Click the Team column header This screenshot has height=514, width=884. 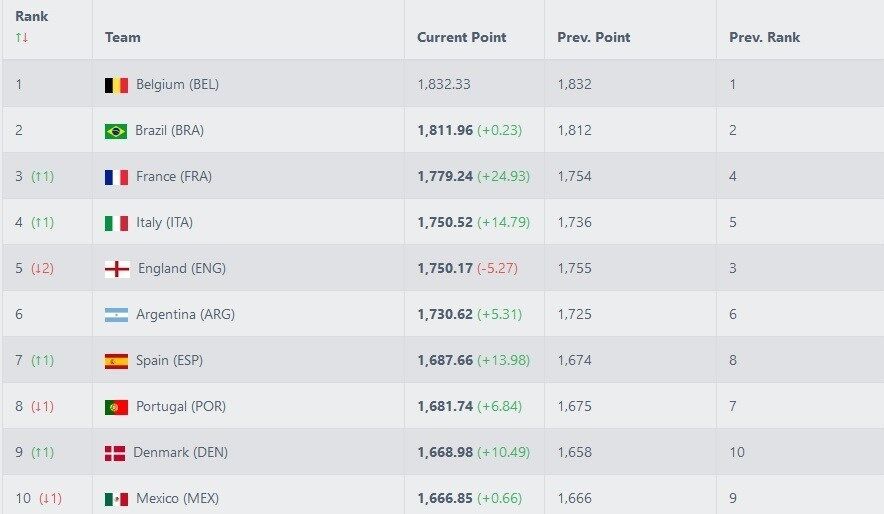123,38
